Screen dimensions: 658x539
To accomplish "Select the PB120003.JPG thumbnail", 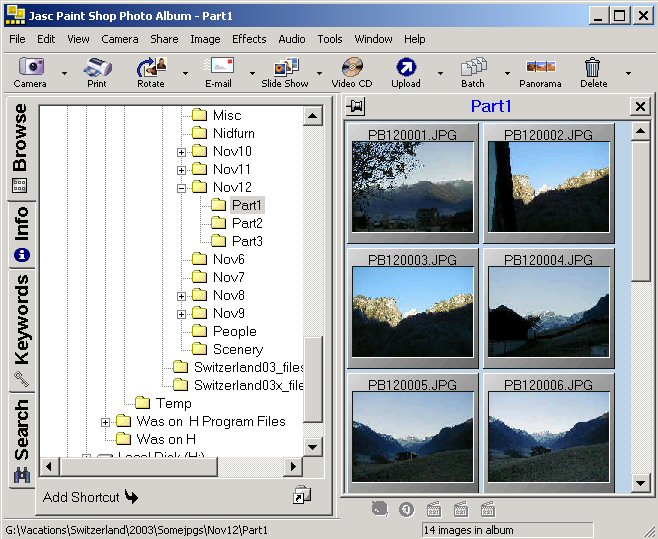I will click(x=412, y=294).
